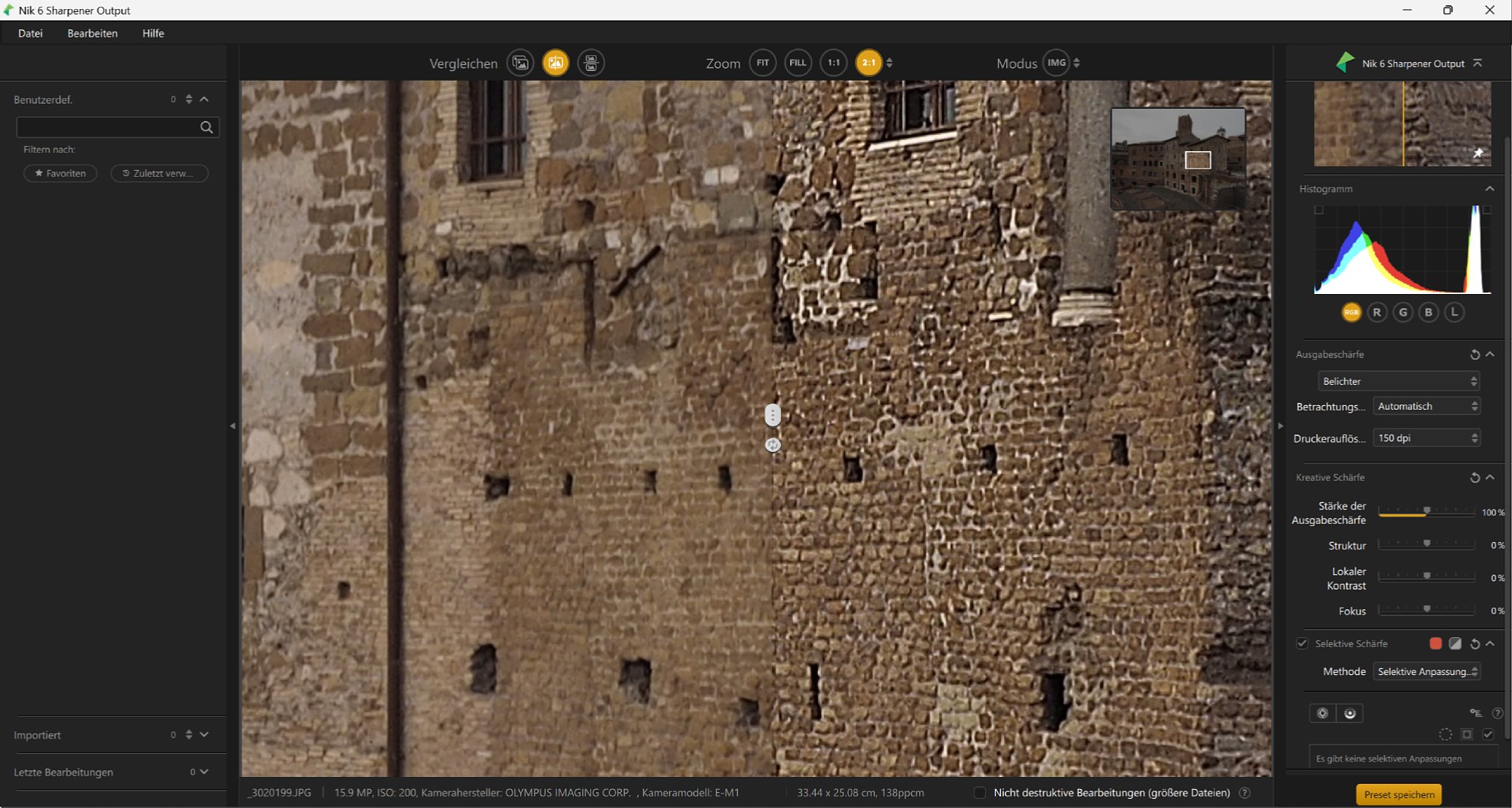Toggle black-and-white mask view icon

(x=1455, y=644)
